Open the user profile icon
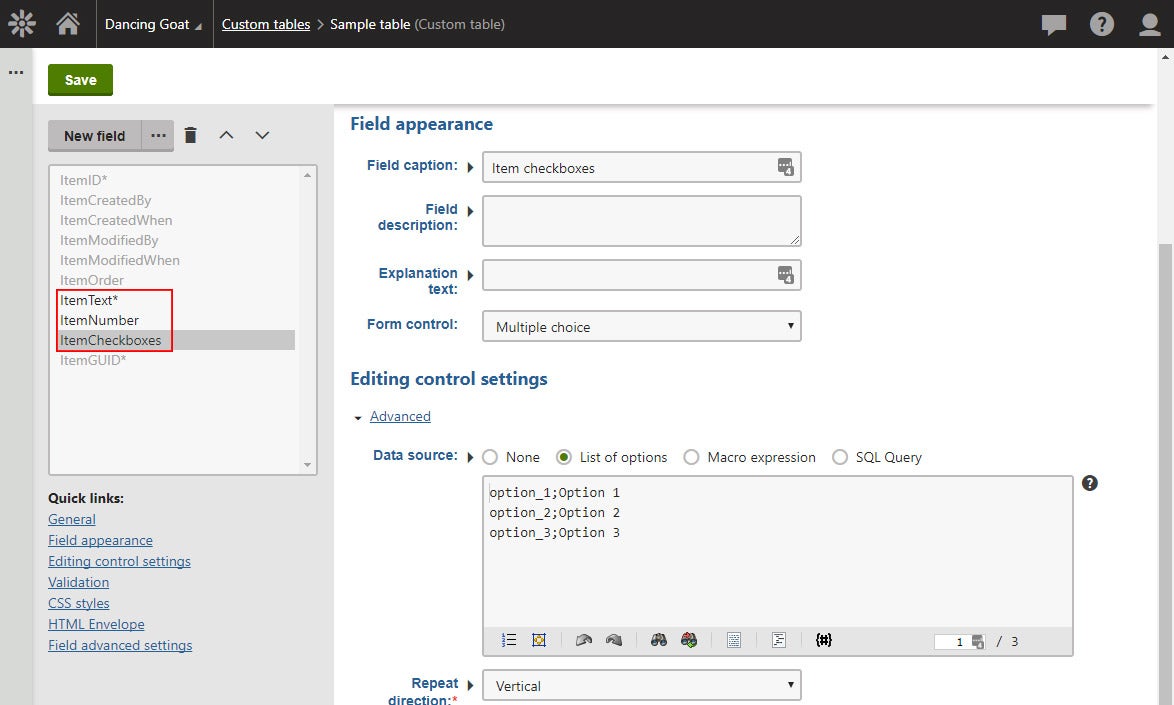This screenshot has height=705, width=1174. click(x=1149, y=24)
